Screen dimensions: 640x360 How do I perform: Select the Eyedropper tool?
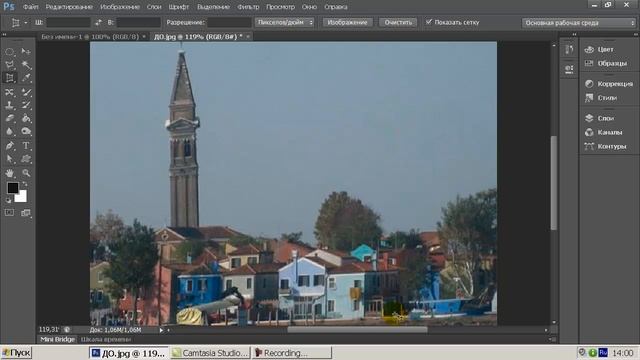tap(26, 78)
